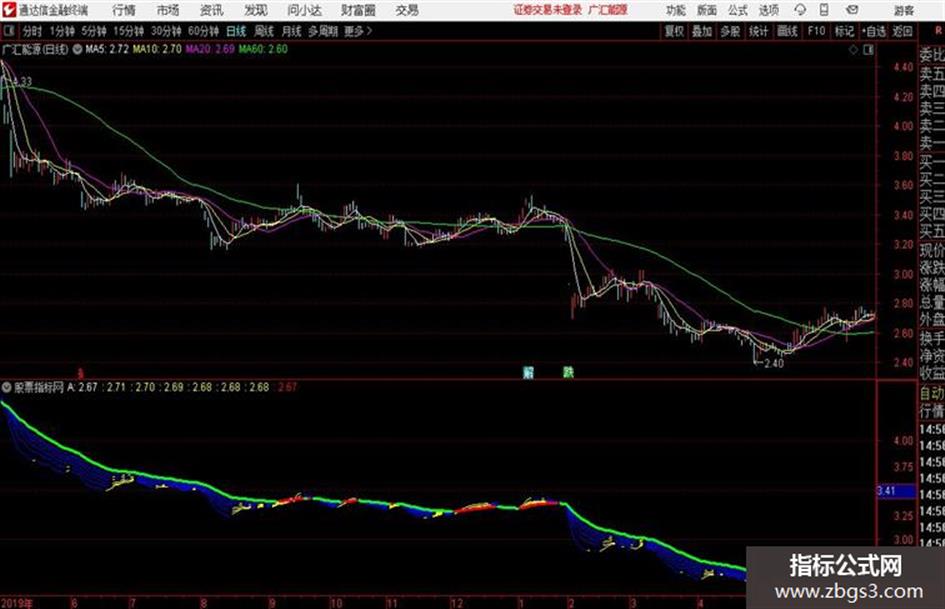Add the stock via 自选 button
Image resolution: width=945 pixels, height=609 pixels.
click(x=874, y=31)
